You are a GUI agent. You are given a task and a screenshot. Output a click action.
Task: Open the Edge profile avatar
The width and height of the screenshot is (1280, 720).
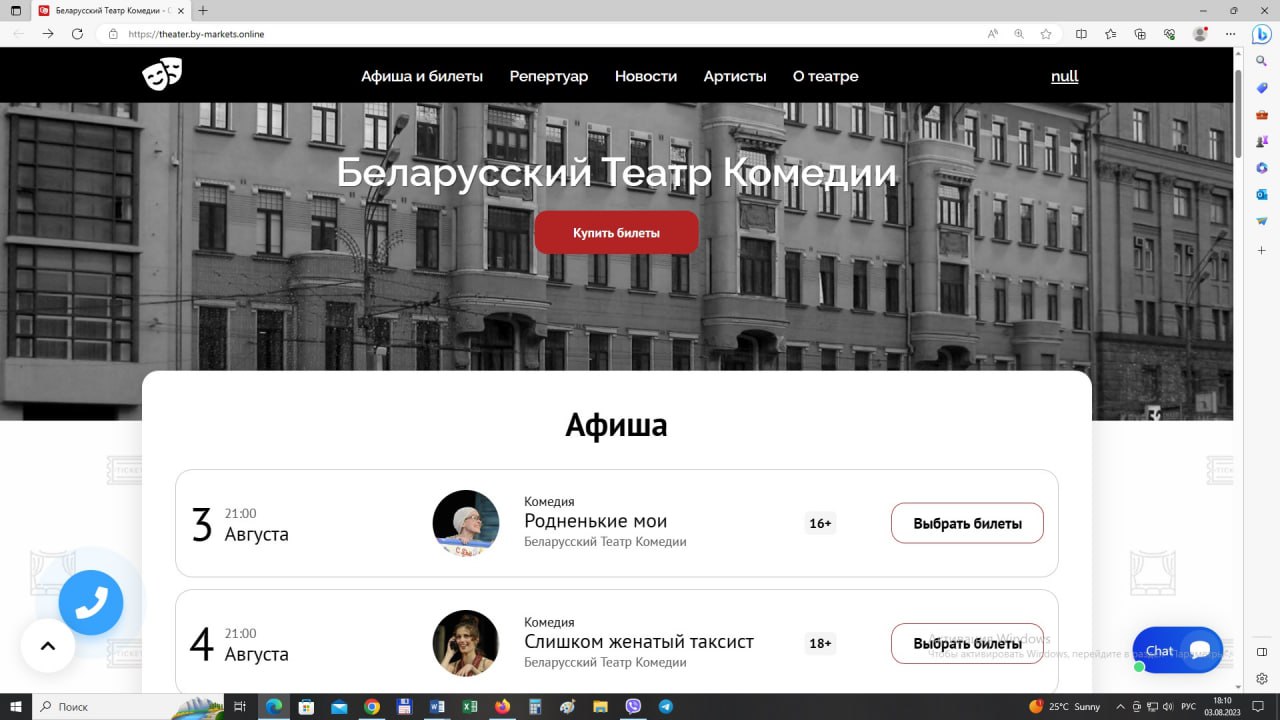(x=1200, y=34)
